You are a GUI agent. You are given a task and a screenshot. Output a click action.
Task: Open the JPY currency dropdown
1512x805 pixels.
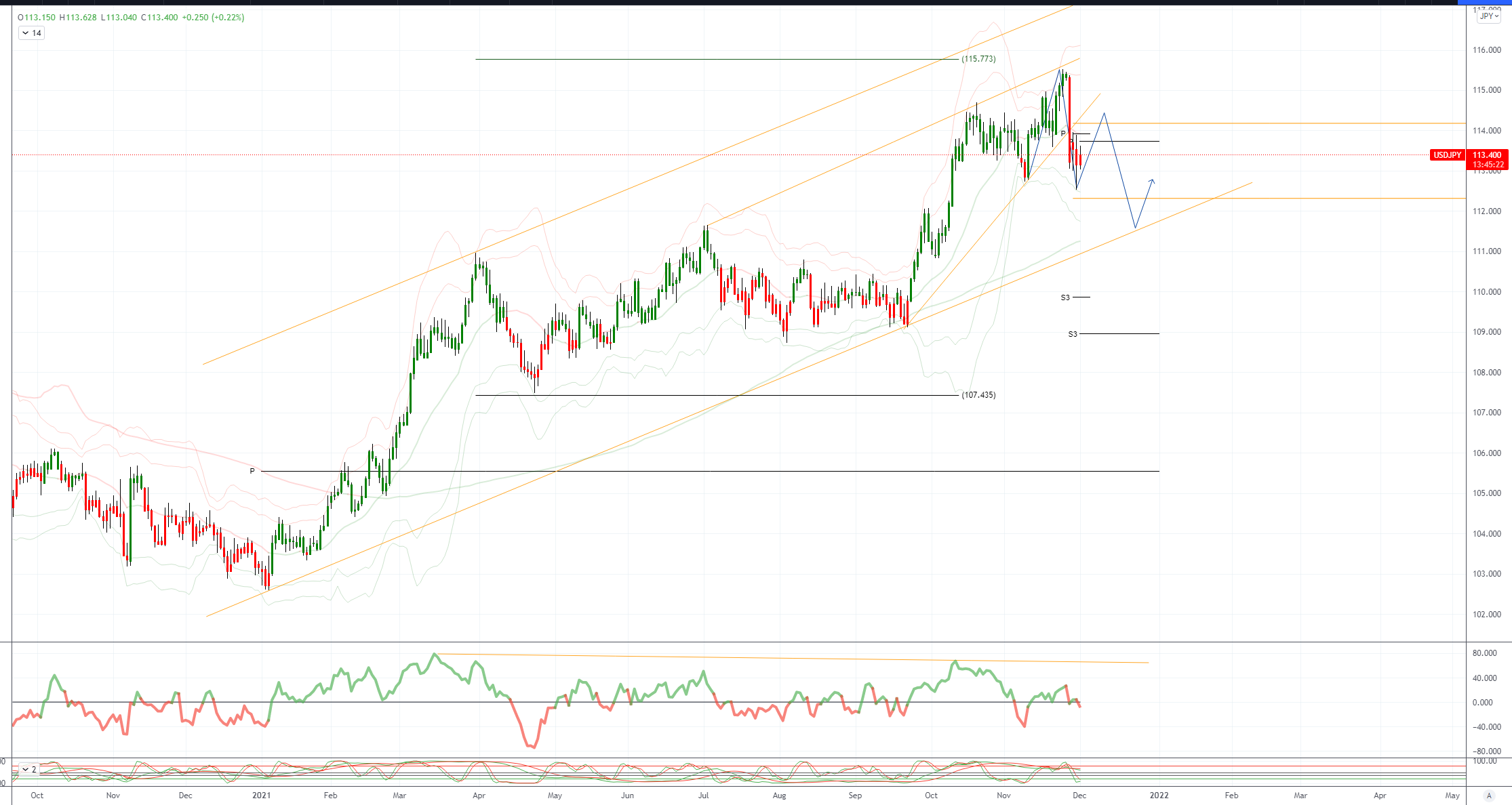(1489, 16)
